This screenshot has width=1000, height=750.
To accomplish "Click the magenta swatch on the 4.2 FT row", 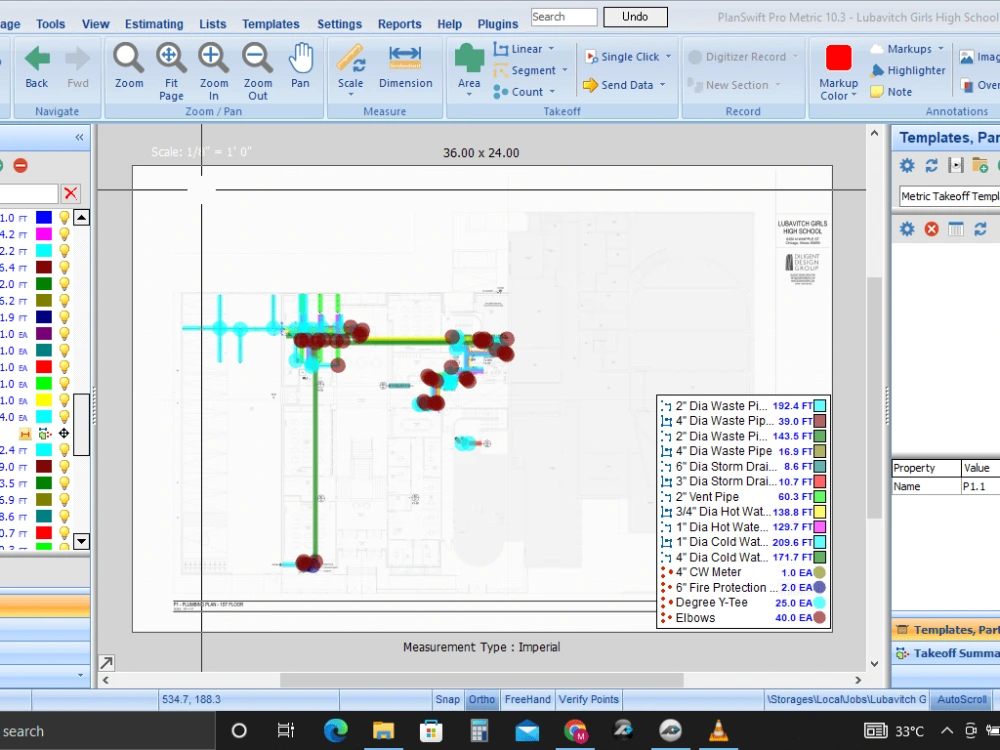I will point(44,234).
